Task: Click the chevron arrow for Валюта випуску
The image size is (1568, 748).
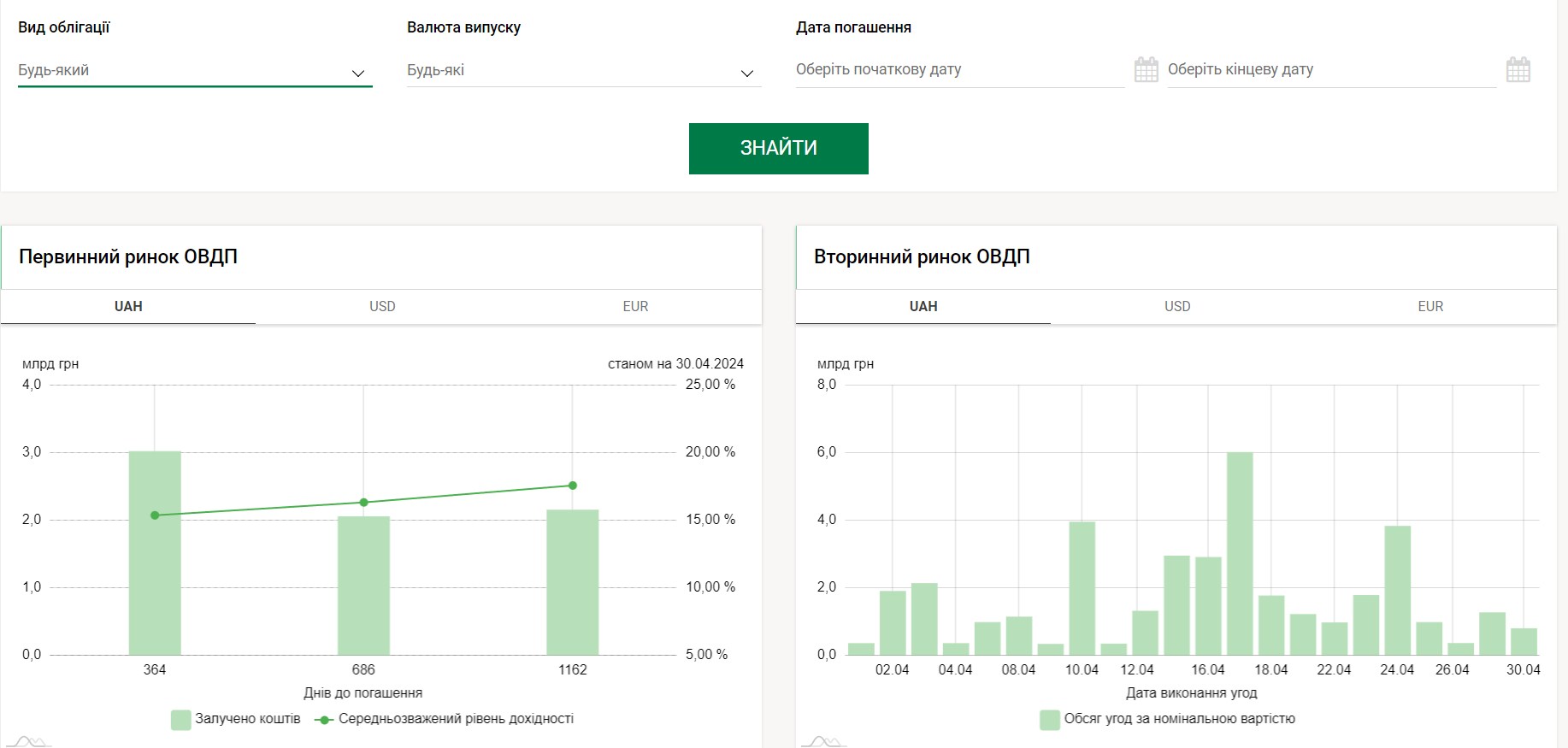Action: (x=746, y=74)
